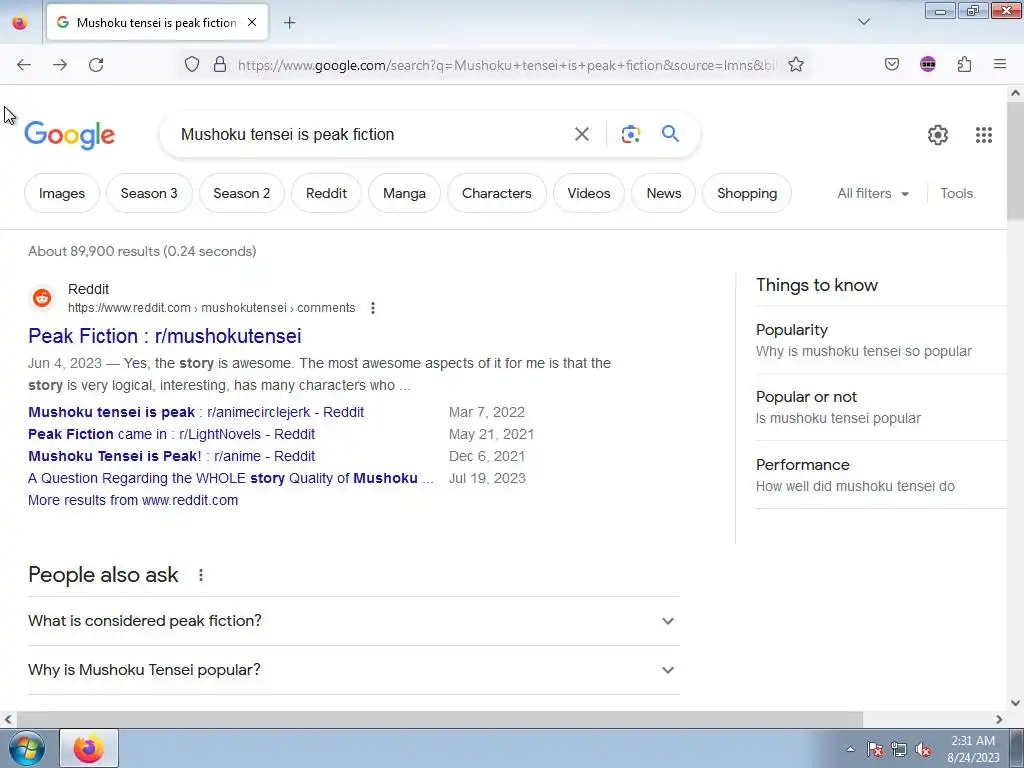Bookmark this page with the star icon

click(x=795, y=65)
